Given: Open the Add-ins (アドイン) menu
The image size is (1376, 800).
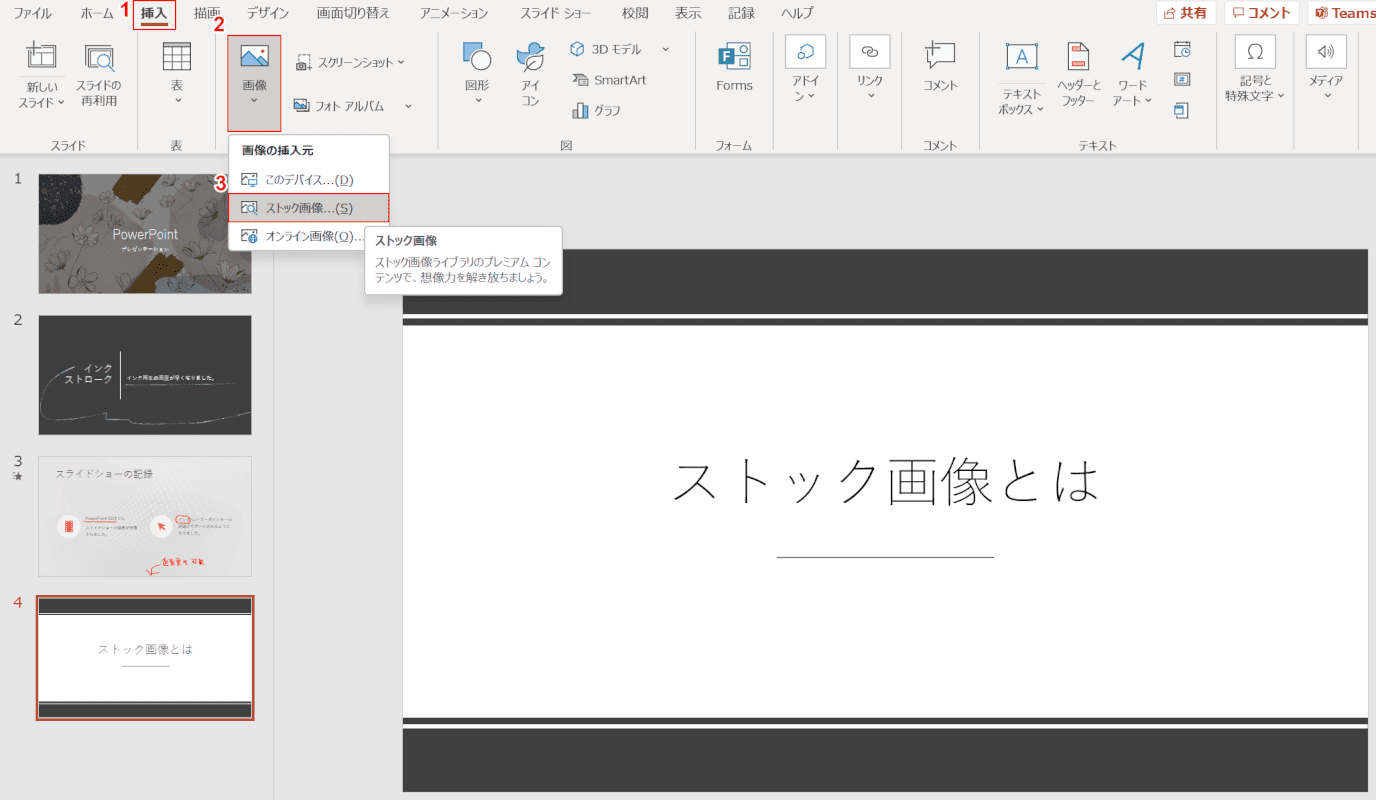Looking at the screenshot, I should pos(805,70).
